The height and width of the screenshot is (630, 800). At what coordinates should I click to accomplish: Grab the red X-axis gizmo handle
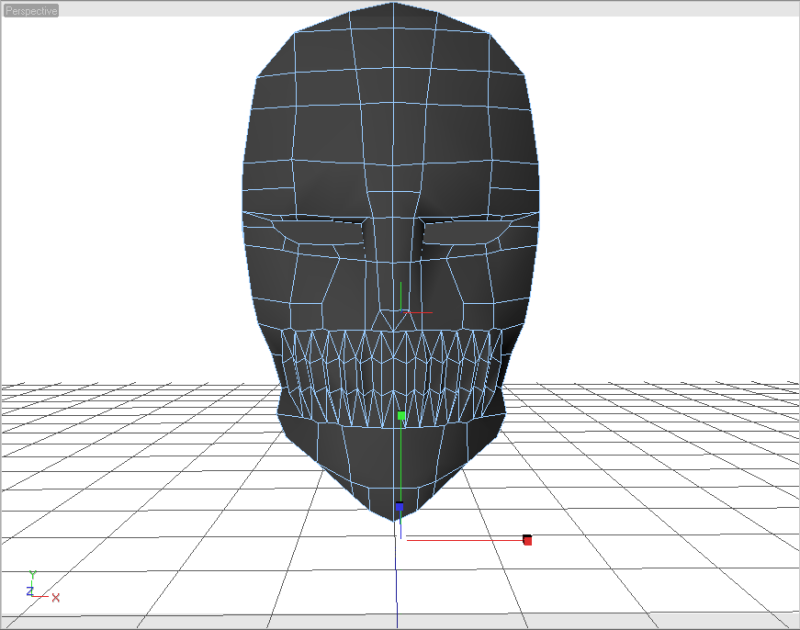click(528, 540)
